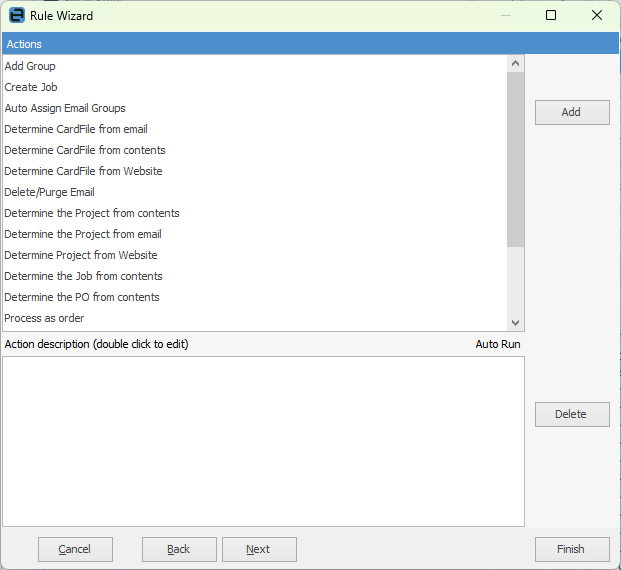The width and height of the screenshot is (621, 570).
Task: Click into the Action description box
Action: (x=263, y=441)
